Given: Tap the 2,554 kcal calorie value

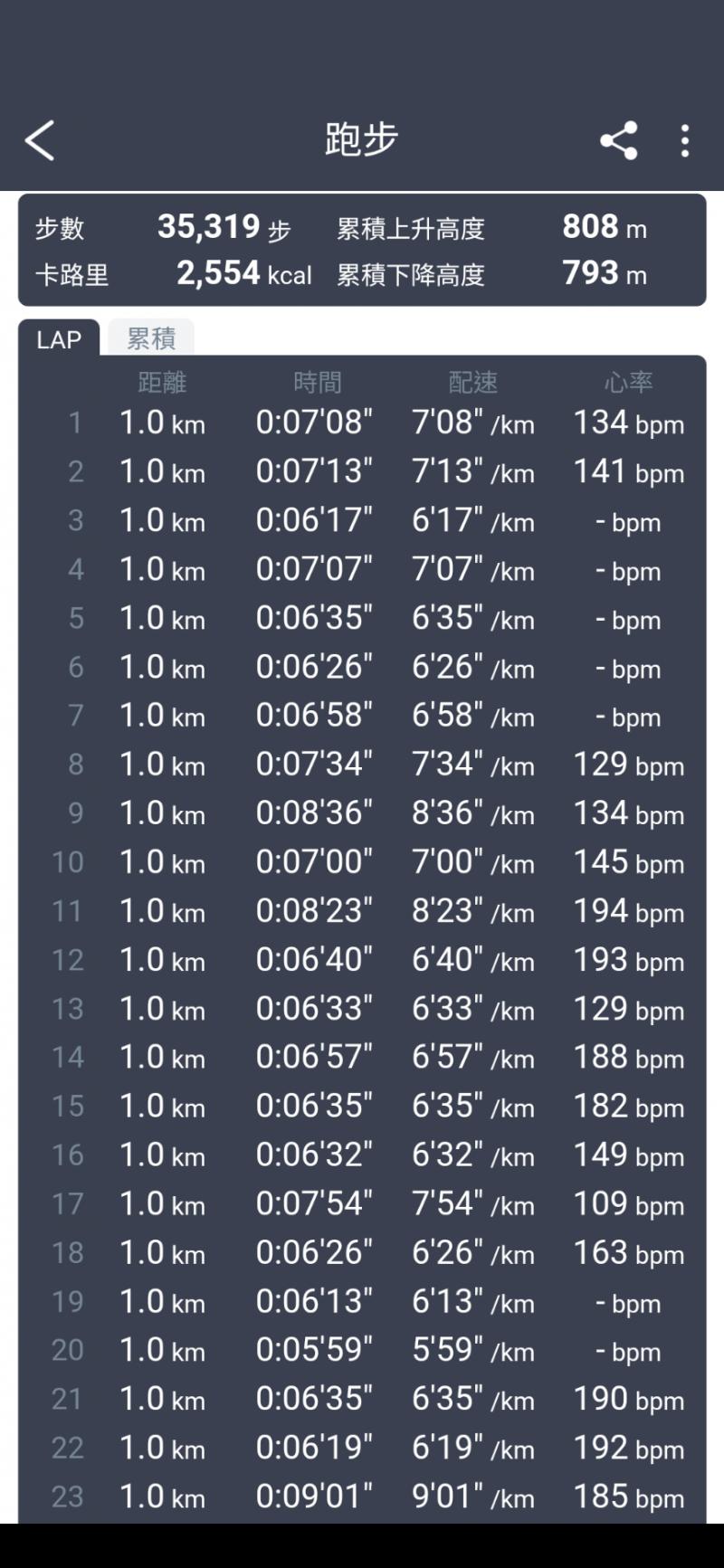Looking at the screenshot, I should (x=243, y=273).
